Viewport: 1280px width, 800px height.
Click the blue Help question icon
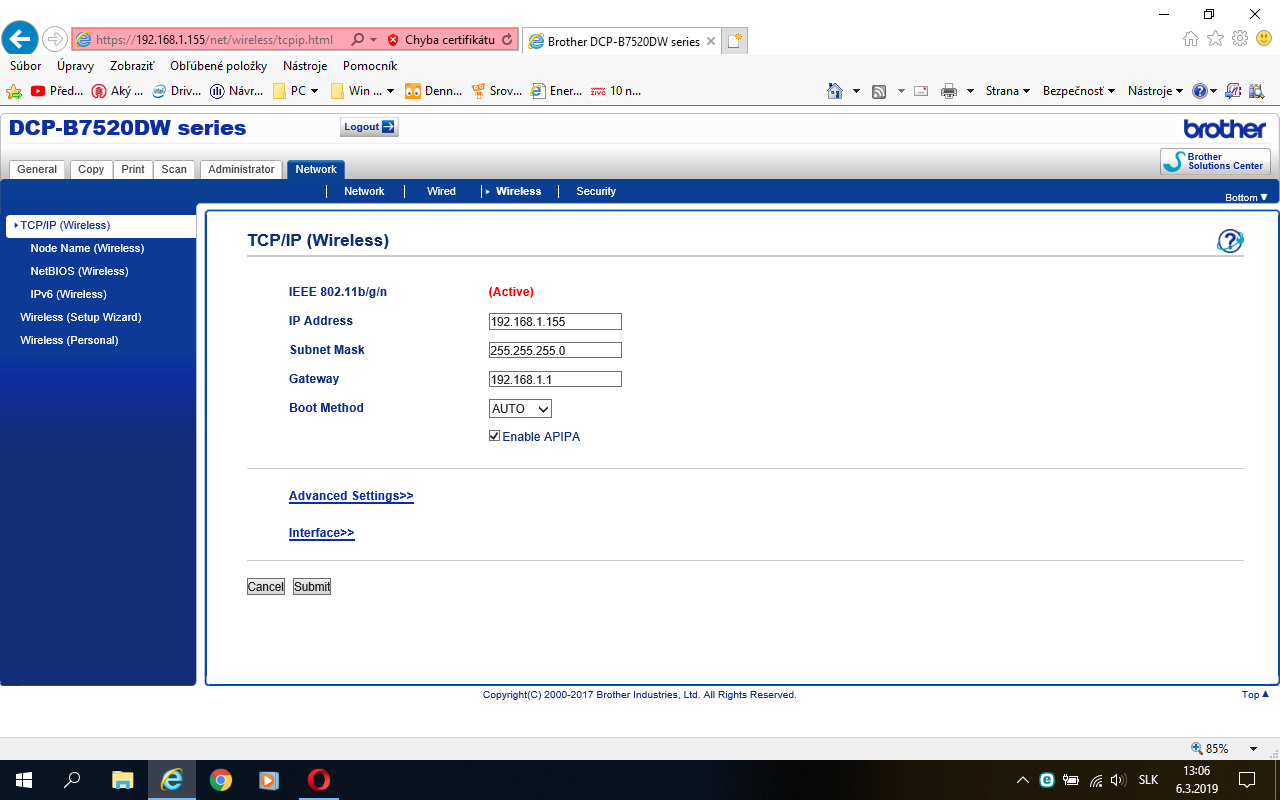[x=1200, y=91]
